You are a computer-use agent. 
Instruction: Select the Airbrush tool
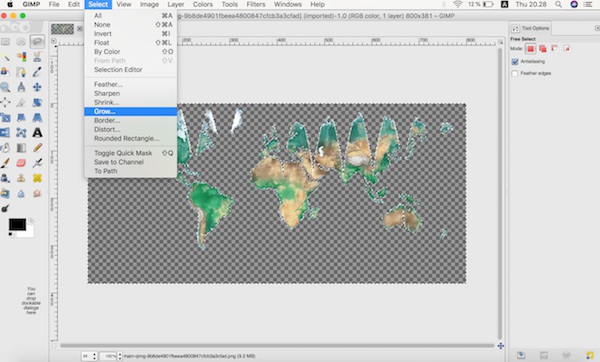[x=37, y=163]
